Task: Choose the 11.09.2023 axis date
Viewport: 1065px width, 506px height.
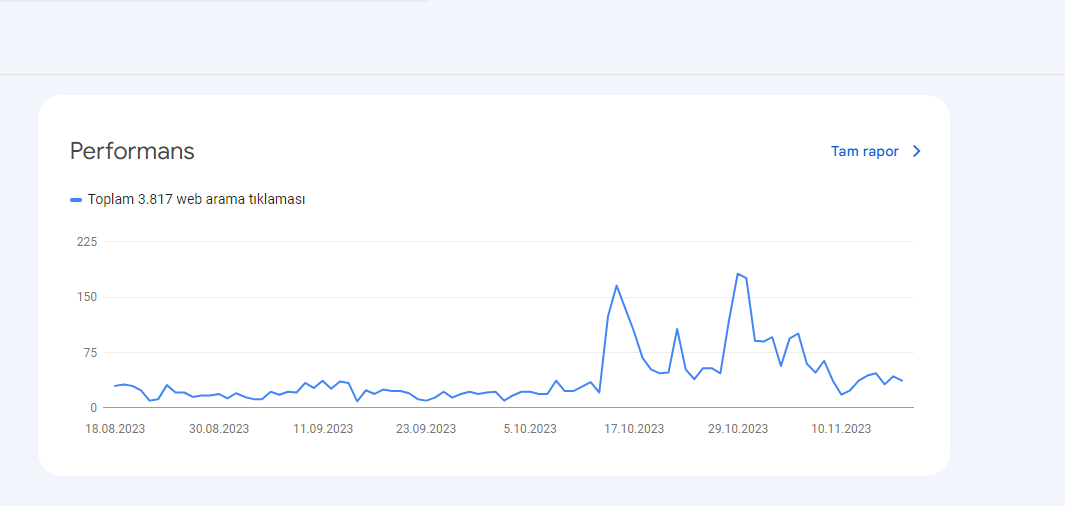Action: (323, 429)
